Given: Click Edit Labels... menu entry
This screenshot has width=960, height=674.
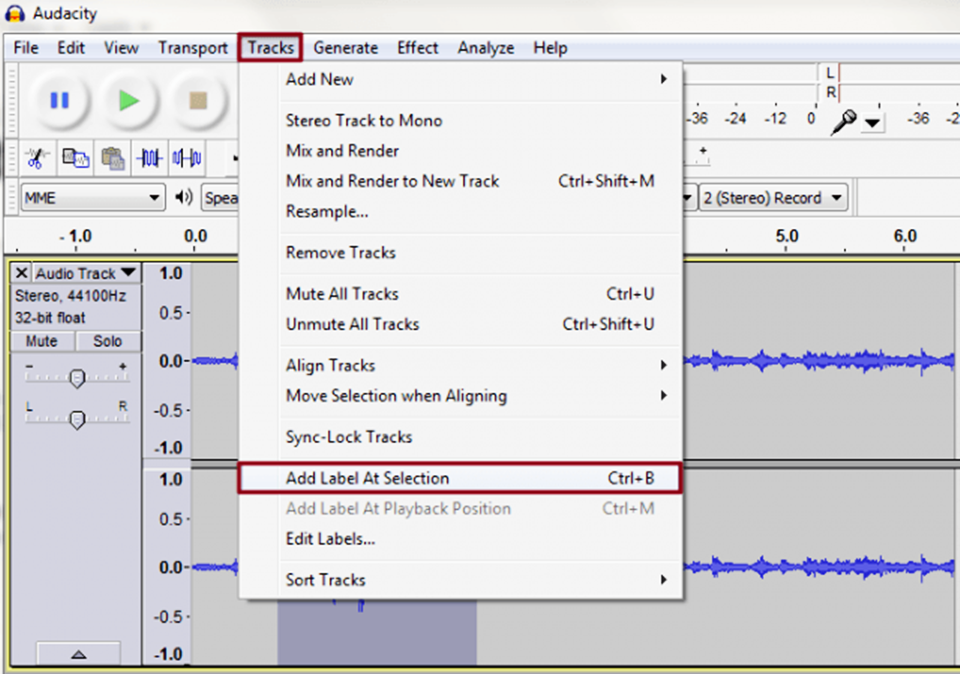Looking at the screenshot, I should coord(460,539).
